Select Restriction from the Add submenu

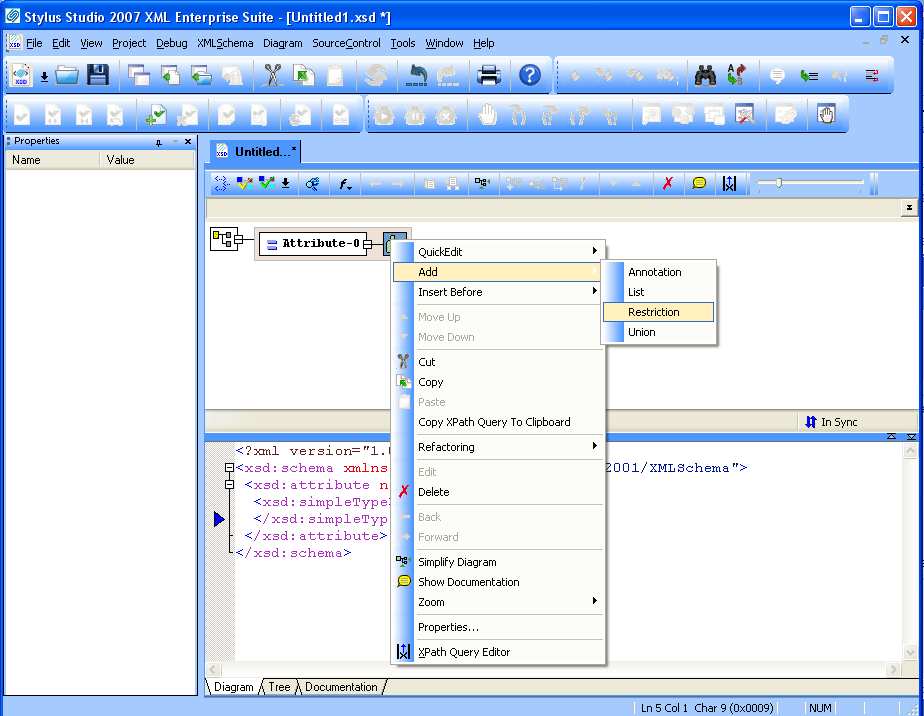(654, 312)
